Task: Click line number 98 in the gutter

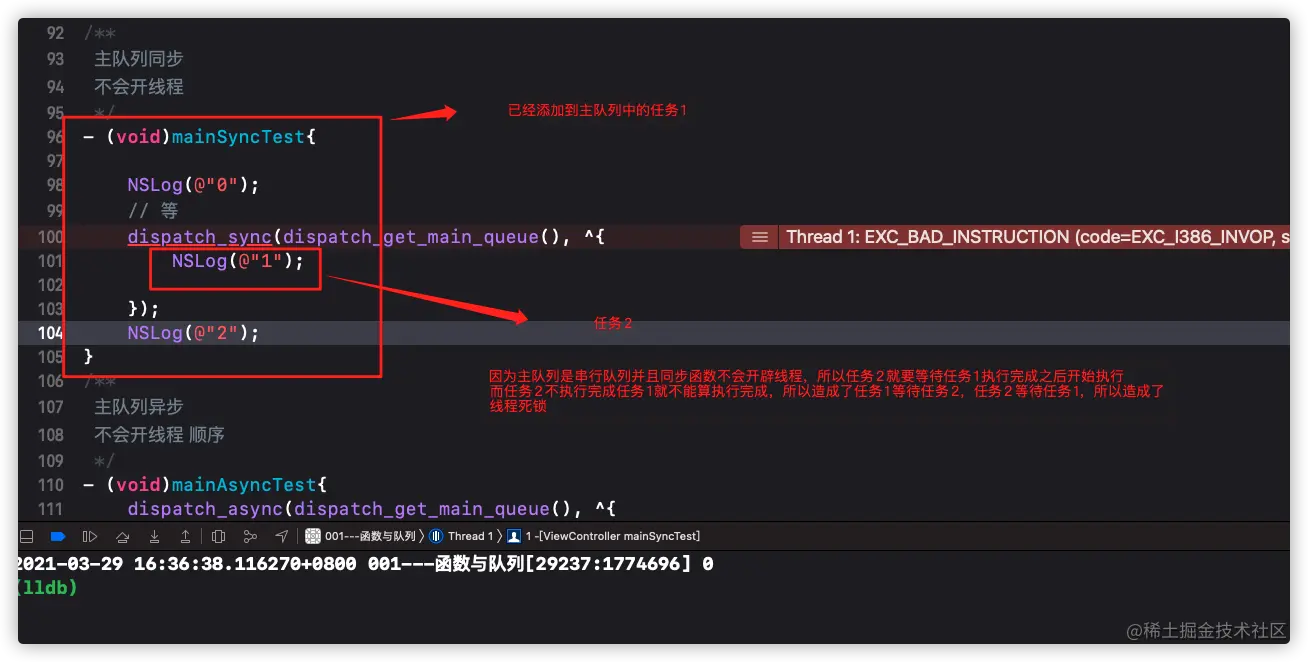Action: pos(55,185)
